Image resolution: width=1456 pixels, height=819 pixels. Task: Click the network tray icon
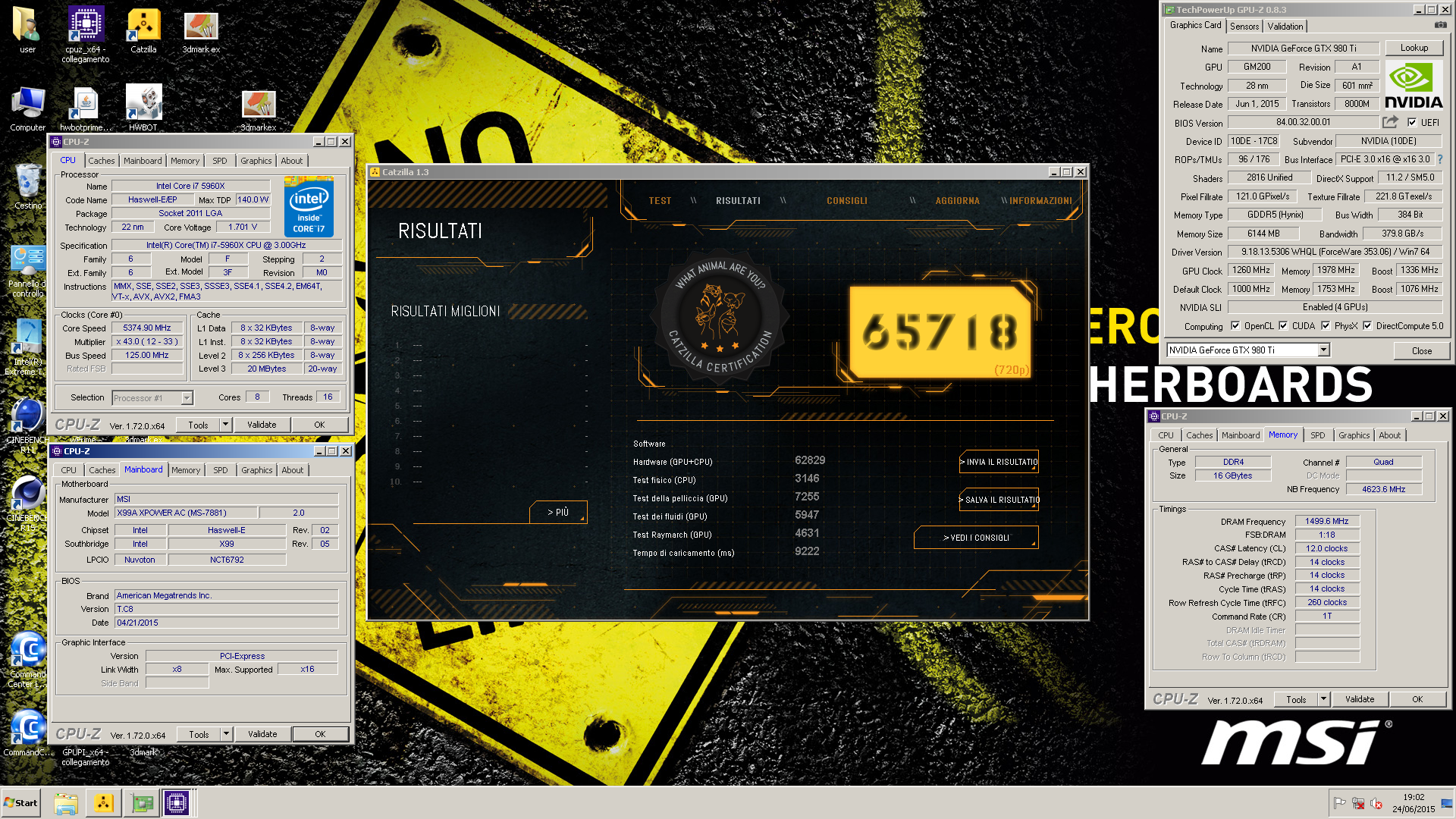coord(1358,803)
